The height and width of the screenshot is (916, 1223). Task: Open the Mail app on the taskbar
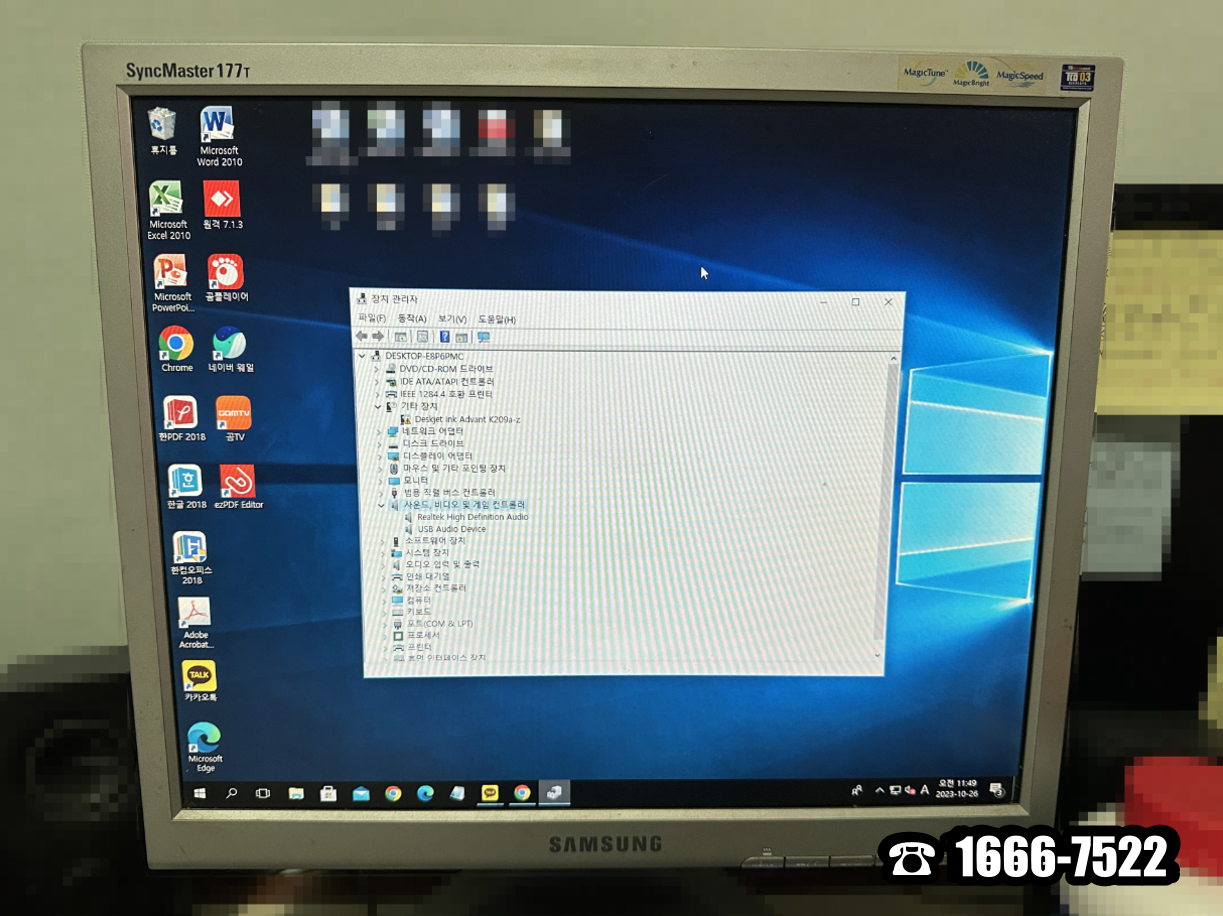pyautogui.click(x=361, y=793)
